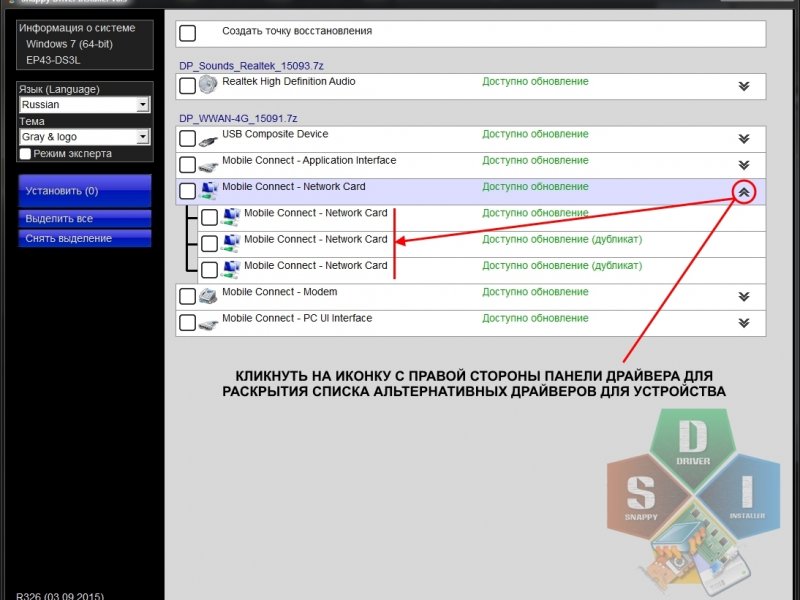Click the DP_WWAN-4G_15091.7z driverpack heading
Image resolution: width=800 pixels, height=600 pixels.
pos(238,118)
